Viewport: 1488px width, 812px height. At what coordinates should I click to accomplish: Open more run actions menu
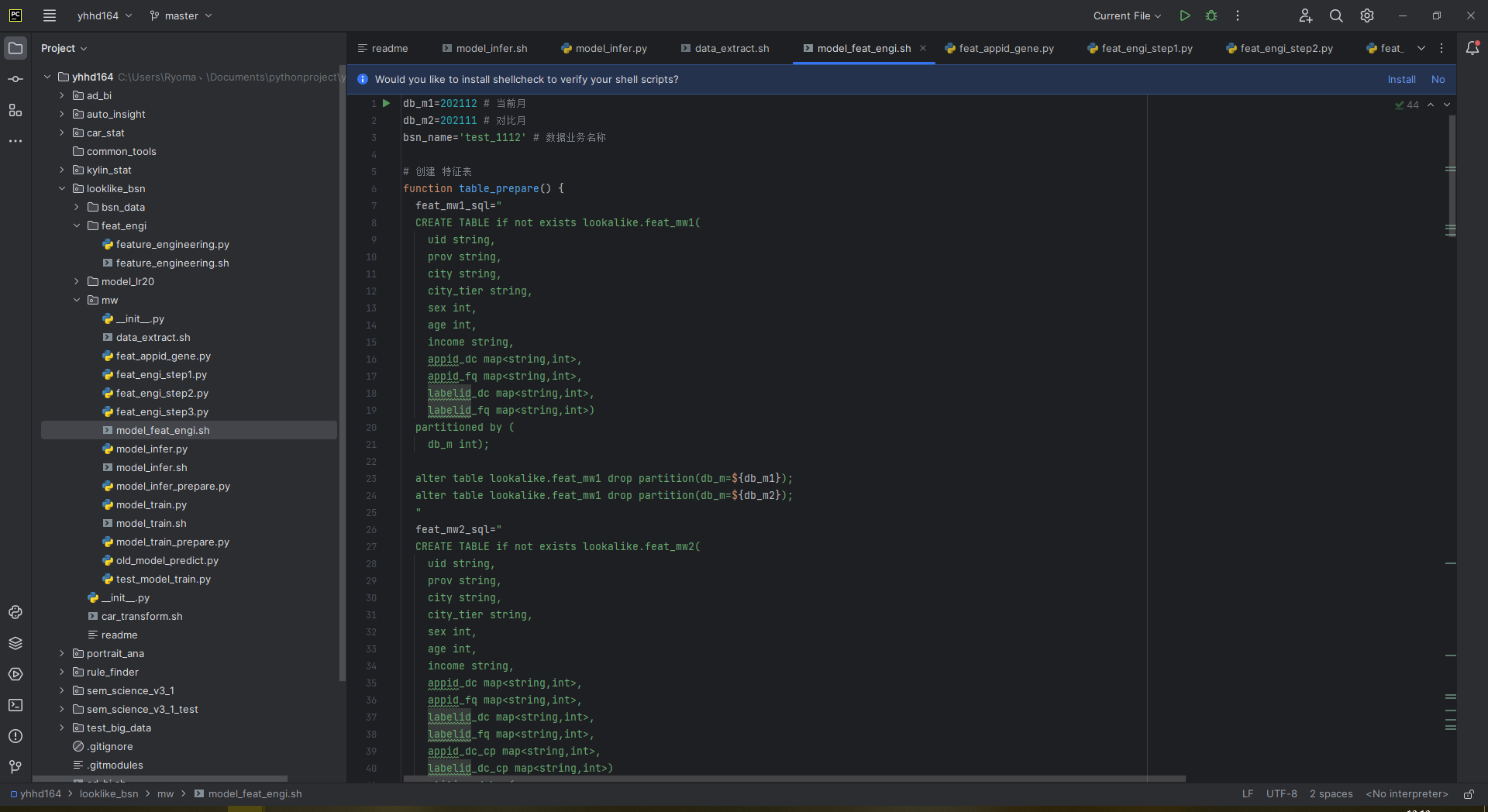(x=1238, y=15)
